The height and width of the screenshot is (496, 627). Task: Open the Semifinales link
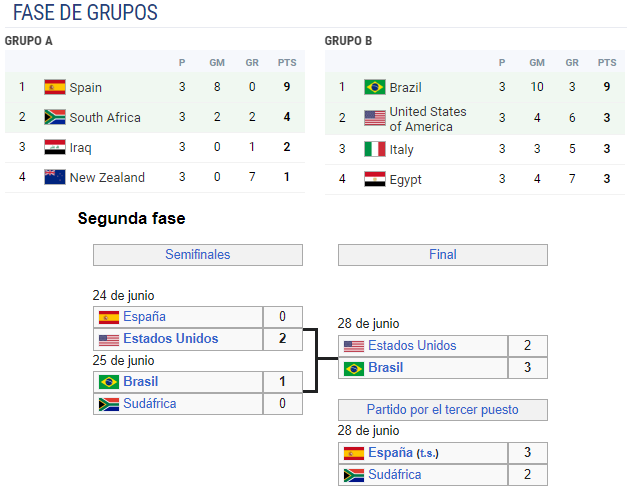(x=198, y=254)
